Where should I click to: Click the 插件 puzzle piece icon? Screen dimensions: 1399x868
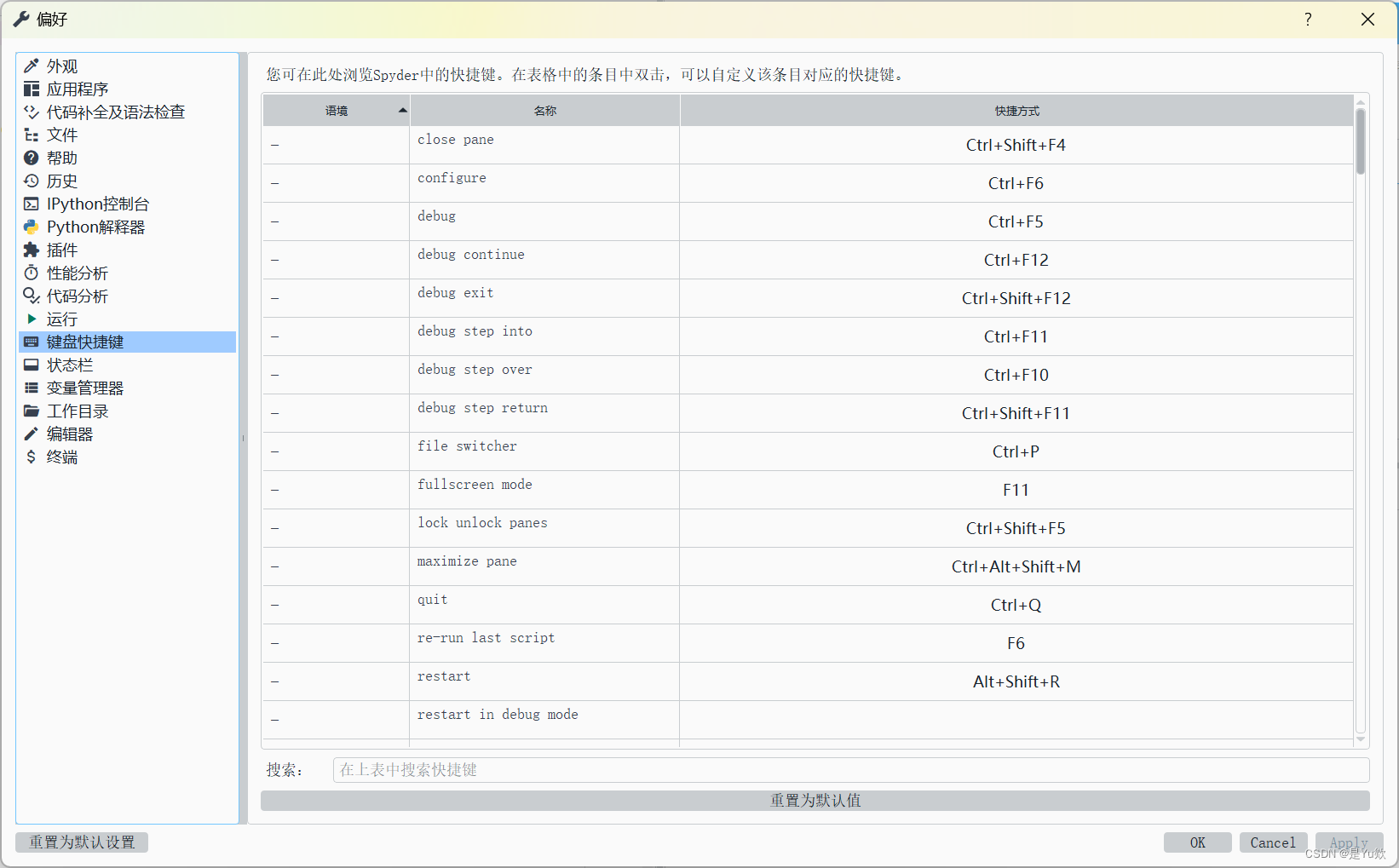[32, 250]
